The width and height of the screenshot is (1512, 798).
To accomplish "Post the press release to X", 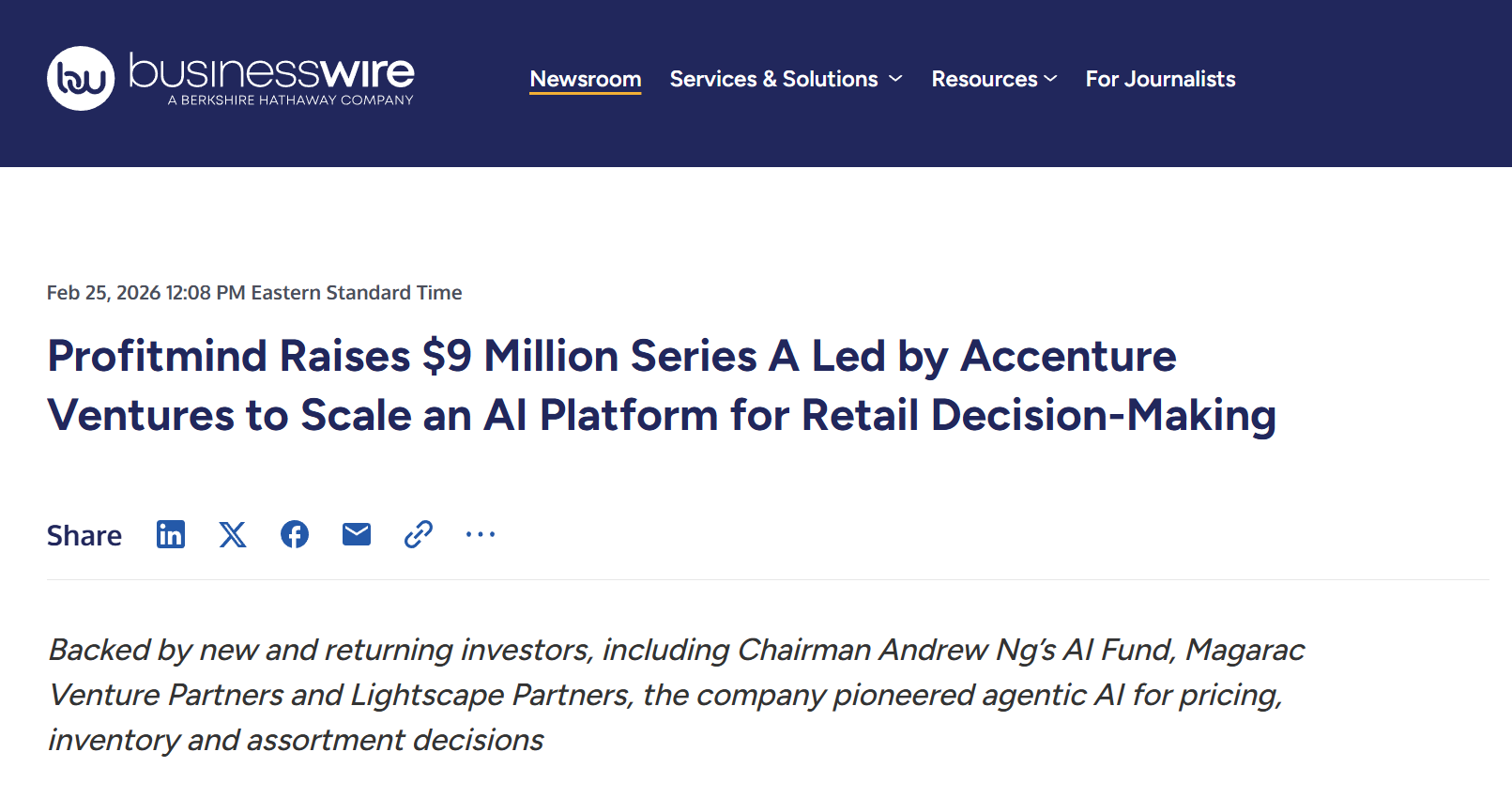I will click(232, 534).
